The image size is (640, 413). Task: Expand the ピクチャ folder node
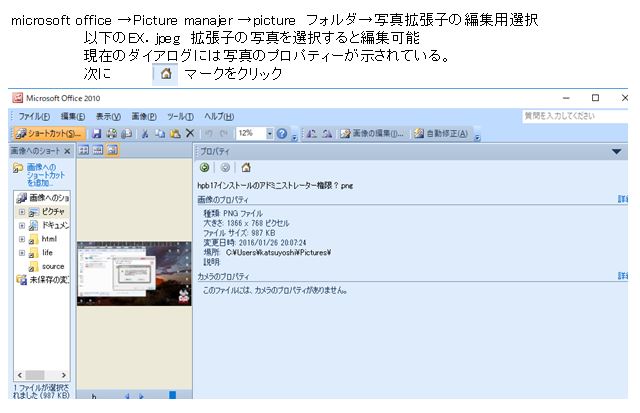(x=22, y=212)
